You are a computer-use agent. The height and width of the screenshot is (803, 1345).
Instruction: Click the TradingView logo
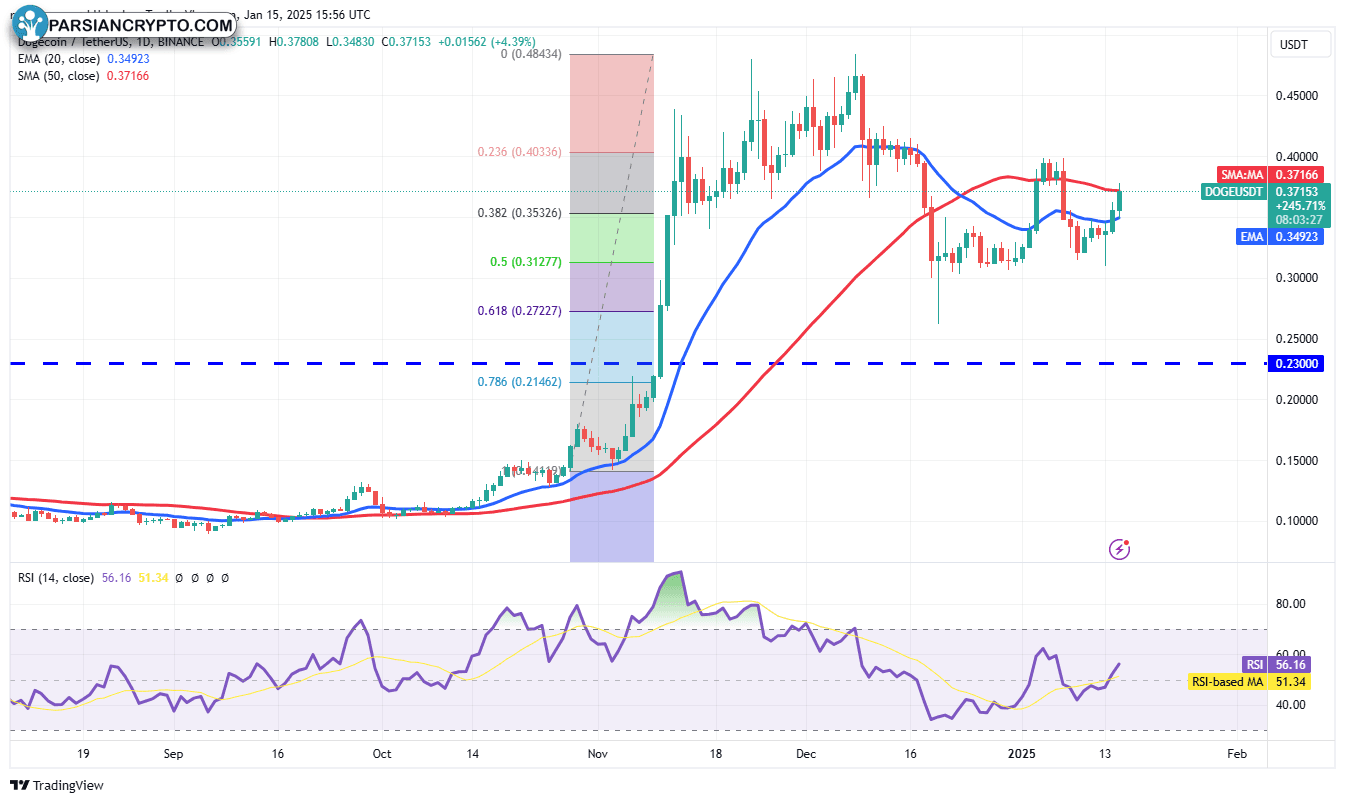tap(57, 786)
